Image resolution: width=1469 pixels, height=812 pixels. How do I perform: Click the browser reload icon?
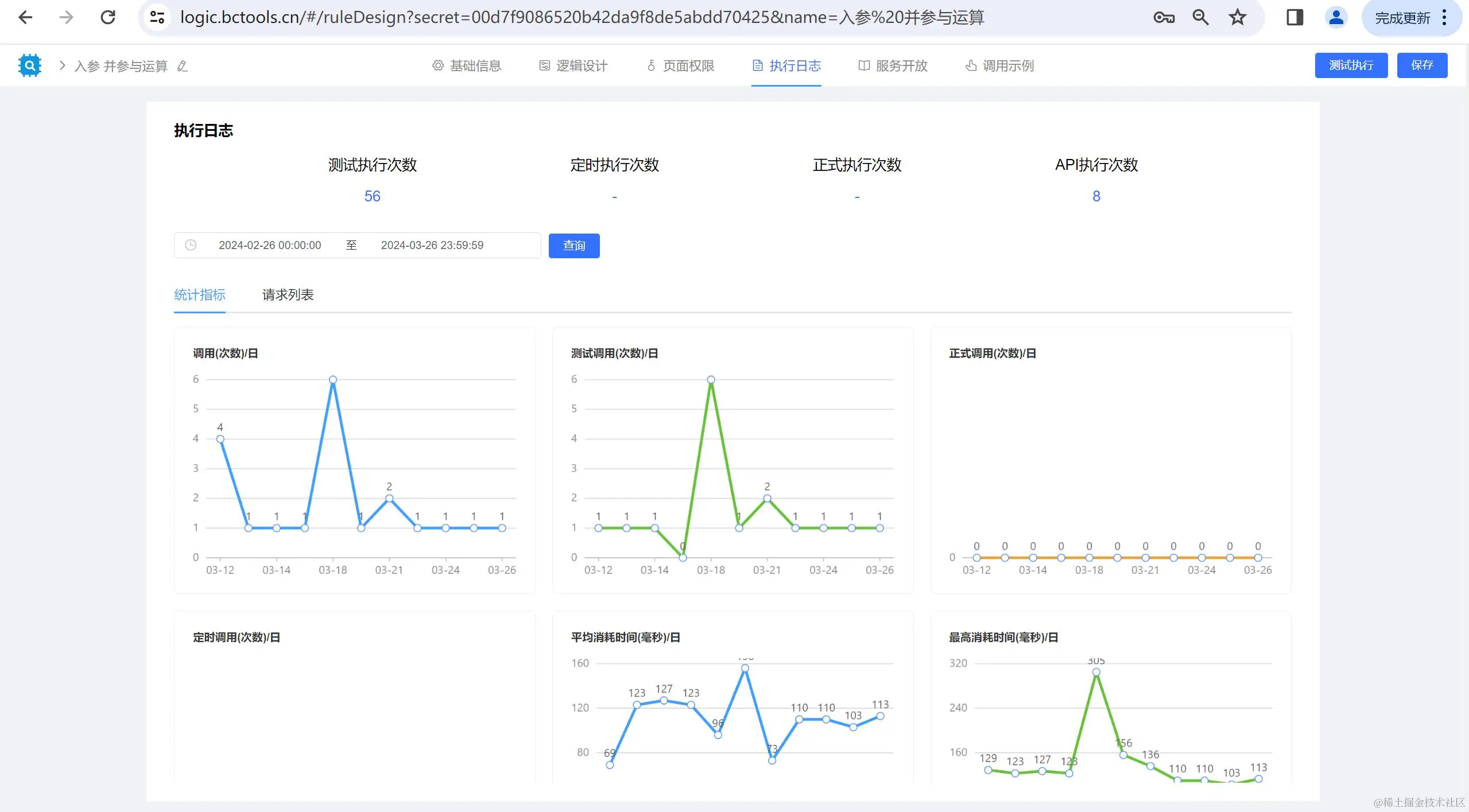pos(108,17)
